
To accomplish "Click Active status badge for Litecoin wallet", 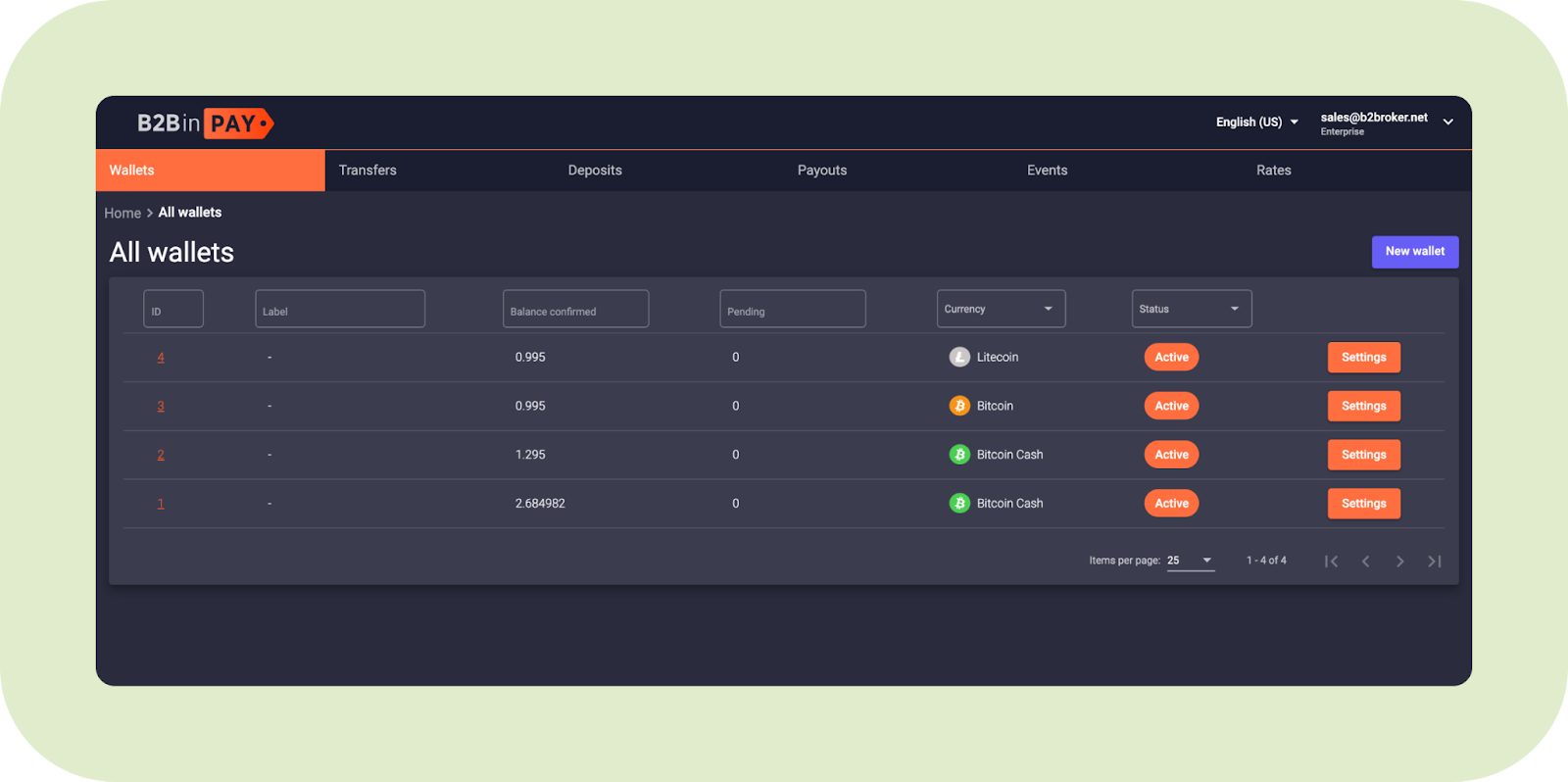I will tap(1171, 357).
